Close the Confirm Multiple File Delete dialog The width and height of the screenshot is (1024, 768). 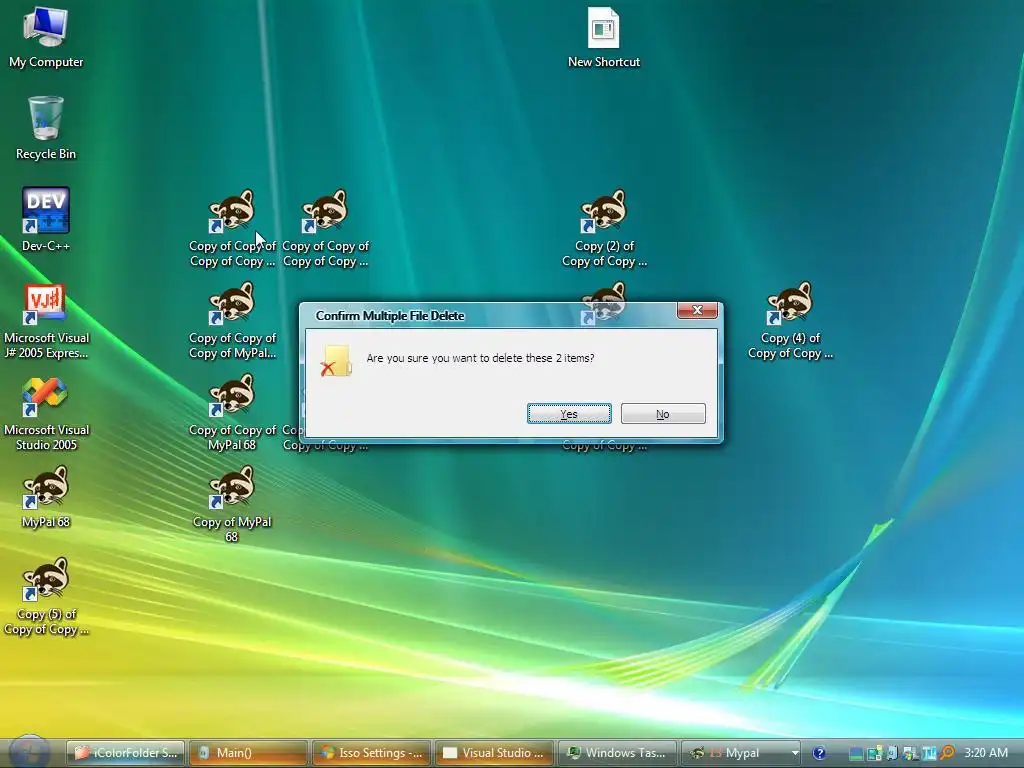point(697,310)
